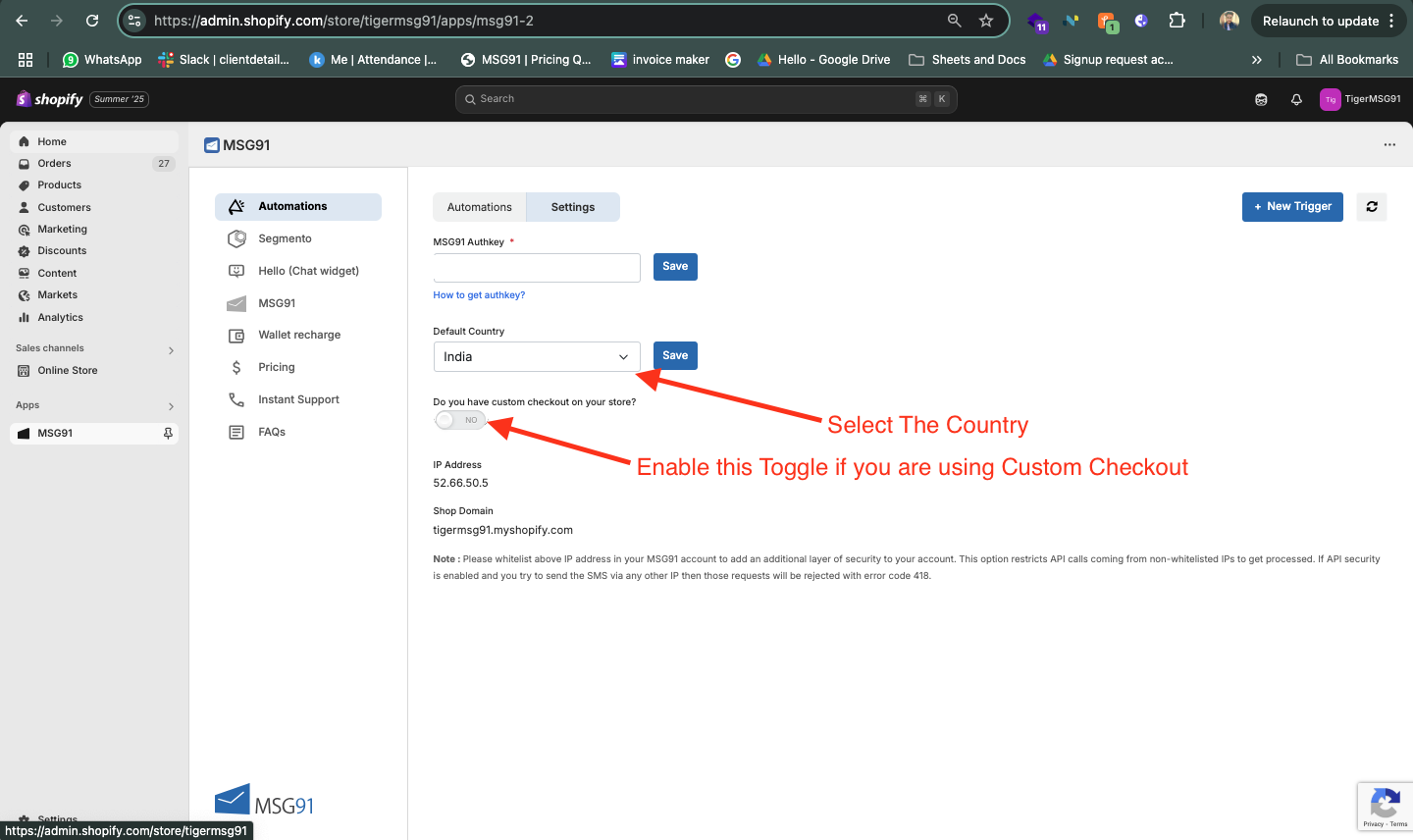Open Markets in the Shopify sidebar
Viewport: 1413px width, 840px height.
[94, 295]
